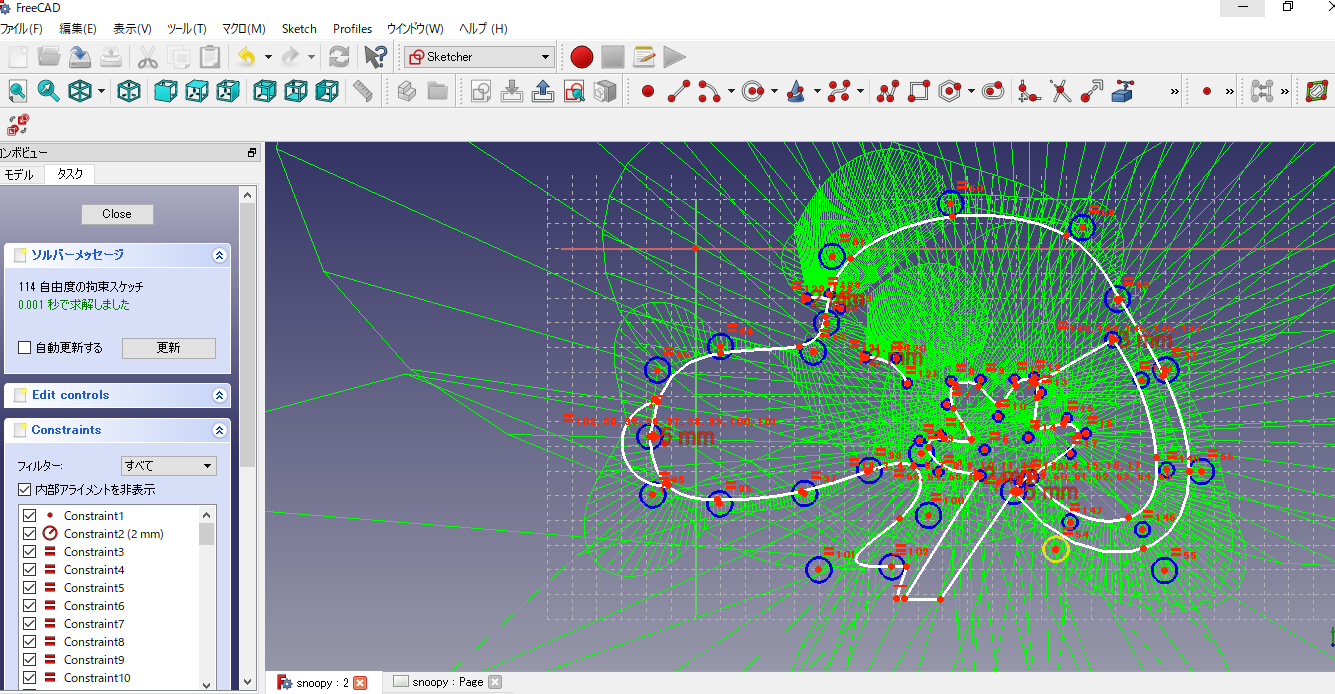Start macro recording with red circle button
The height and width of the screenshot is (694, 1335).
(582, 57)
